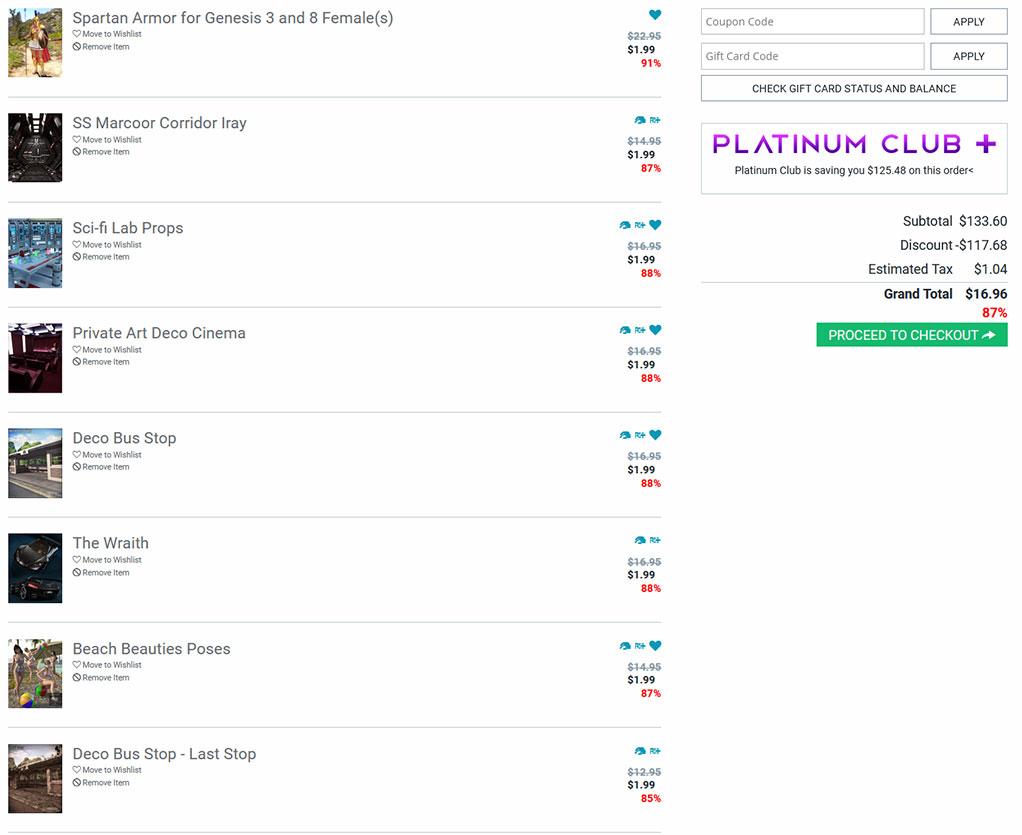Apply the coupon code

coord(968,22)
